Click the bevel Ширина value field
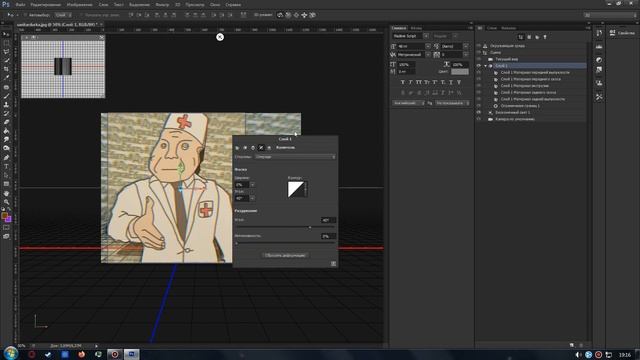640x360 pixels. click(242, 185)
